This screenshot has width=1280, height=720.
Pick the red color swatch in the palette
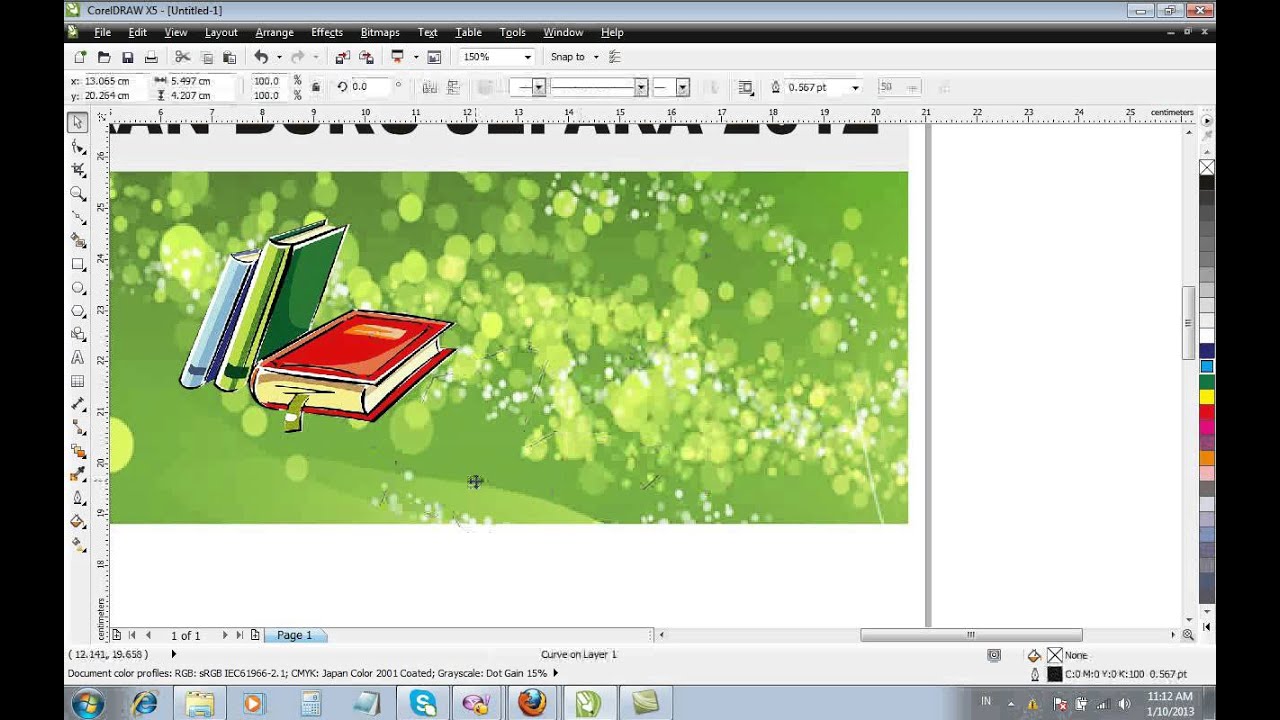[x=1207, y=412]
